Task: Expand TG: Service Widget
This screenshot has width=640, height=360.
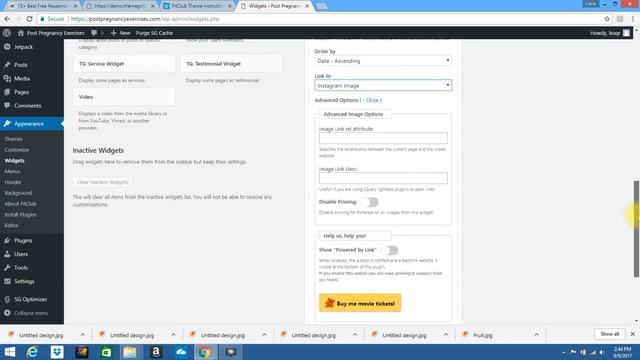Action: [124, 64]
